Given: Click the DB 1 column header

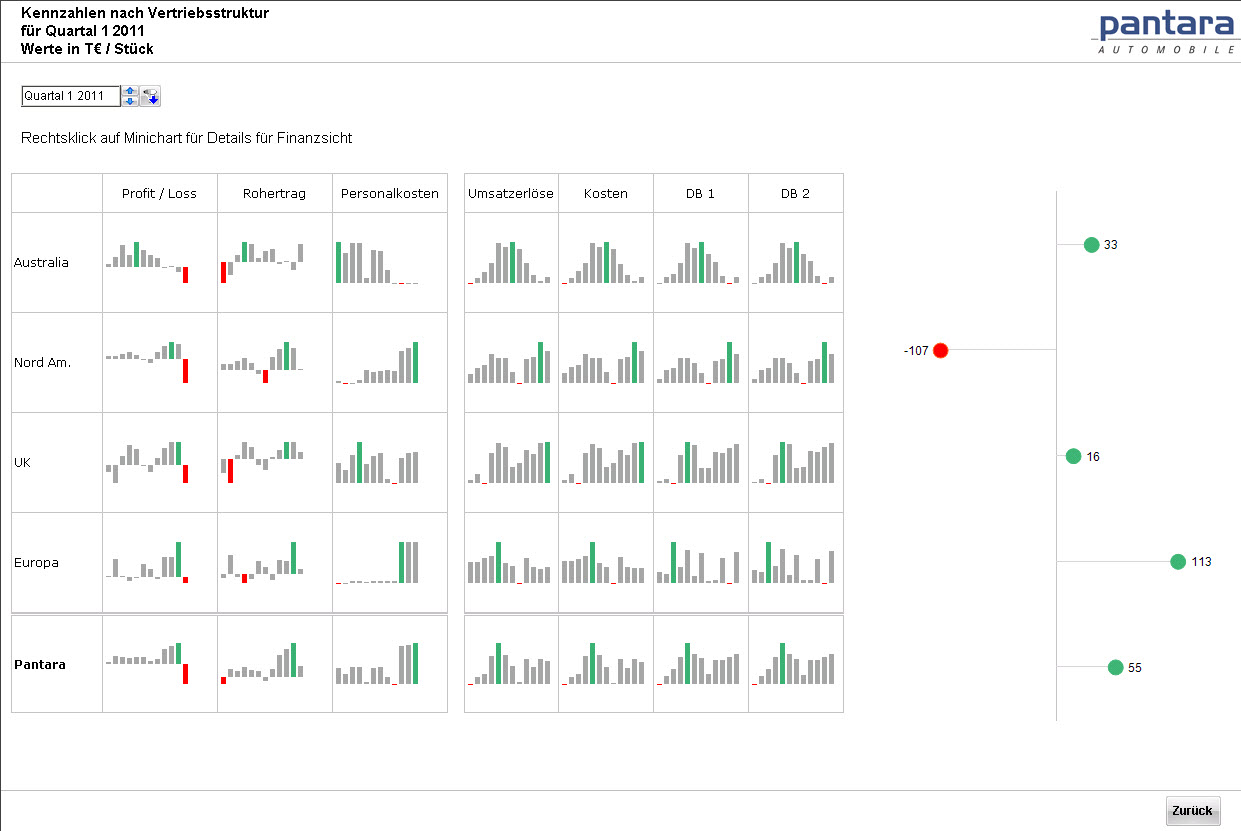Looking at the screenshot, I should 700,192.
